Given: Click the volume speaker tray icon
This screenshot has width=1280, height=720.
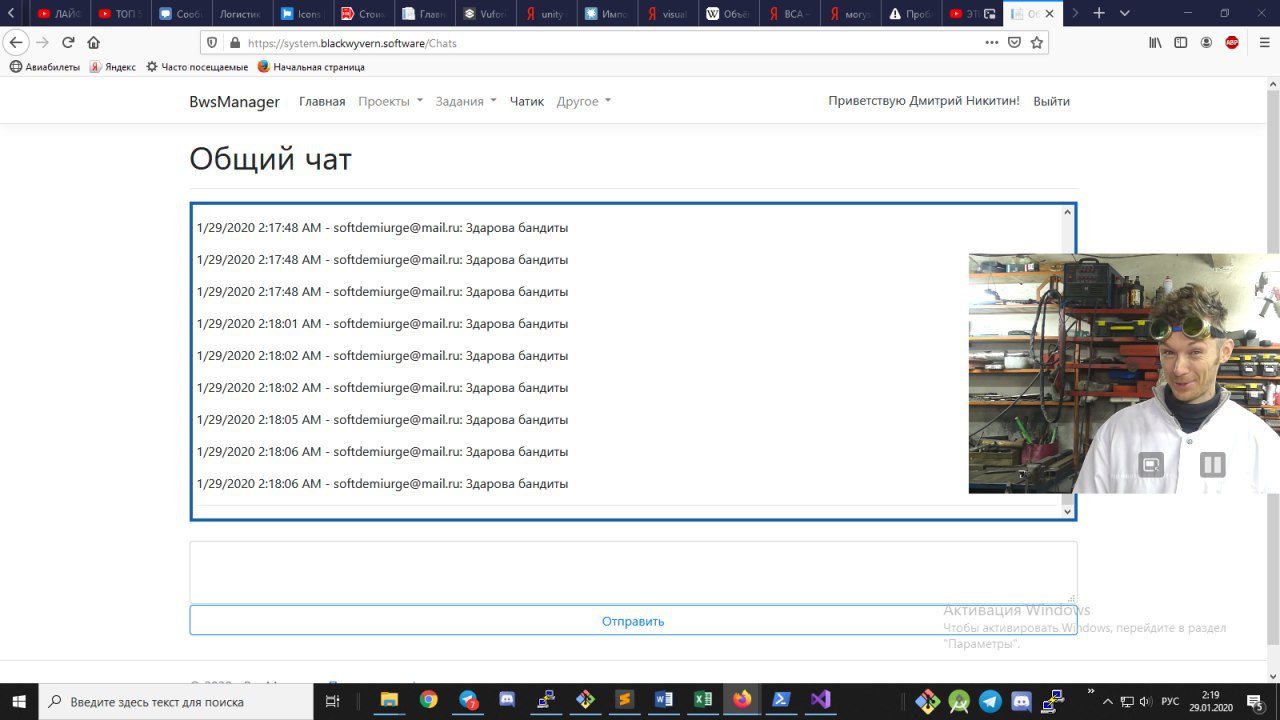Looking at the screenshot, I should (1145, 701).
